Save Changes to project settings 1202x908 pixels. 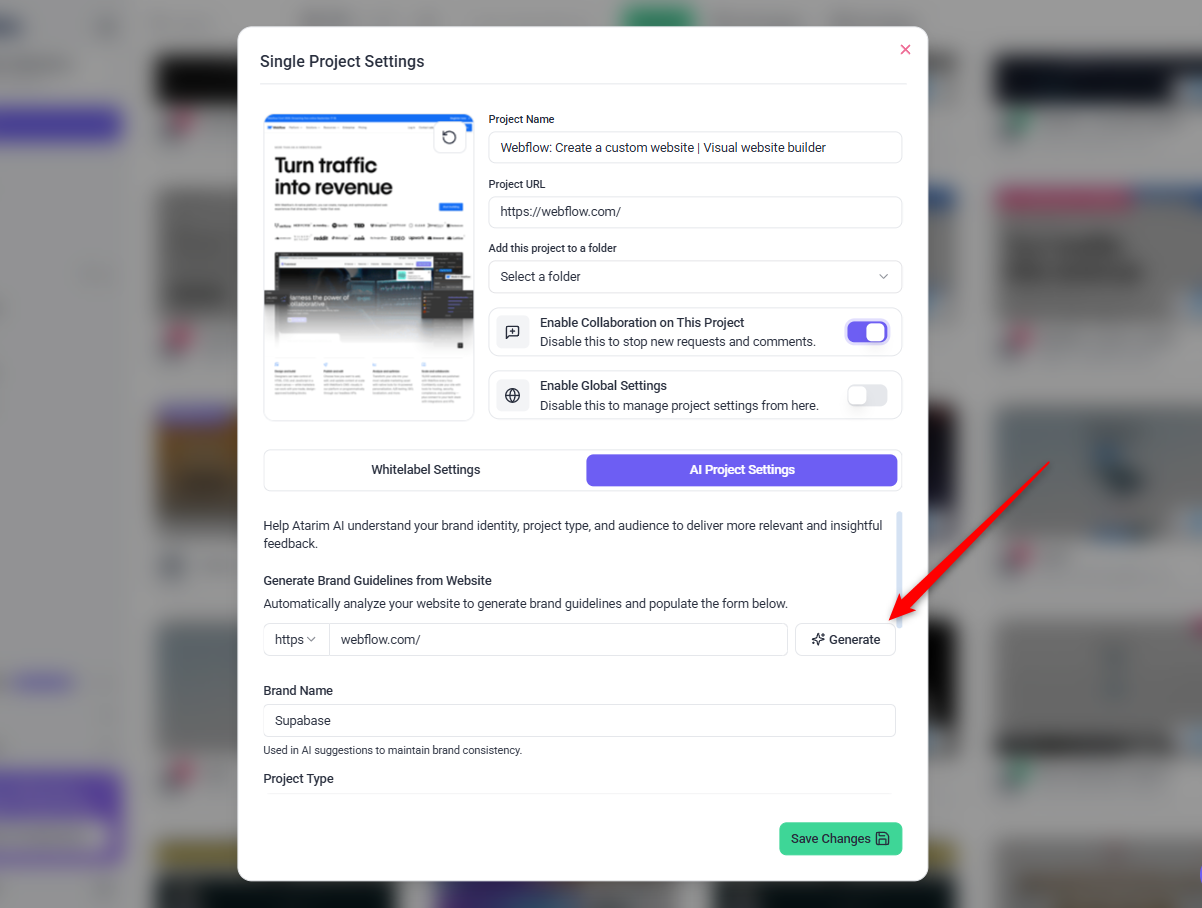click(x=841, y=839)
